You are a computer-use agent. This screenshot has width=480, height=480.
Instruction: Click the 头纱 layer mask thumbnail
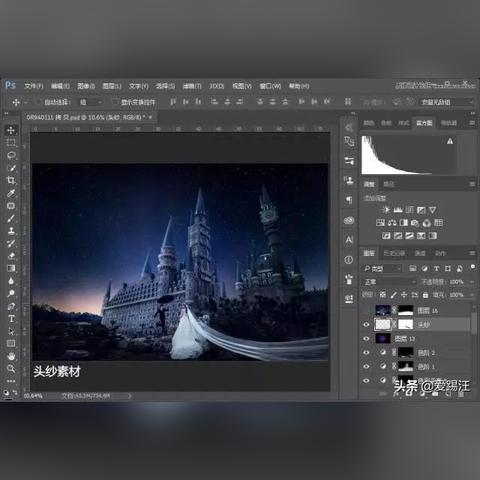click(x=406, y=324)
